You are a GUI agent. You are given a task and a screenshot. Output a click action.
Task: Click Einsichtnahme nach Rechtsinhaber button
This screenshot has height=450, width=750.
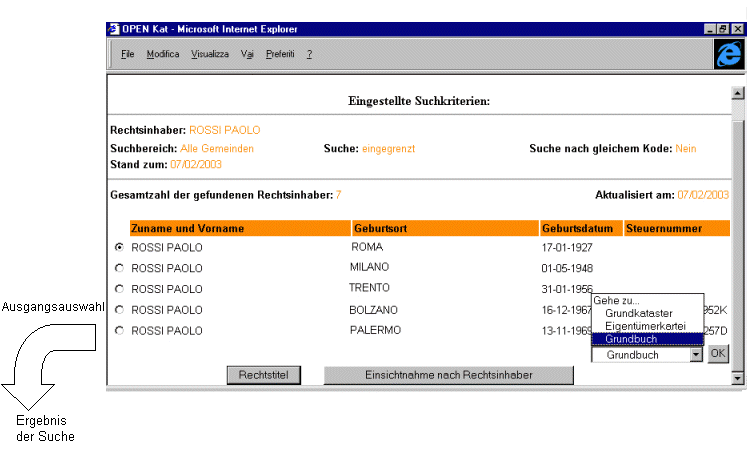(x=448, y=375)
